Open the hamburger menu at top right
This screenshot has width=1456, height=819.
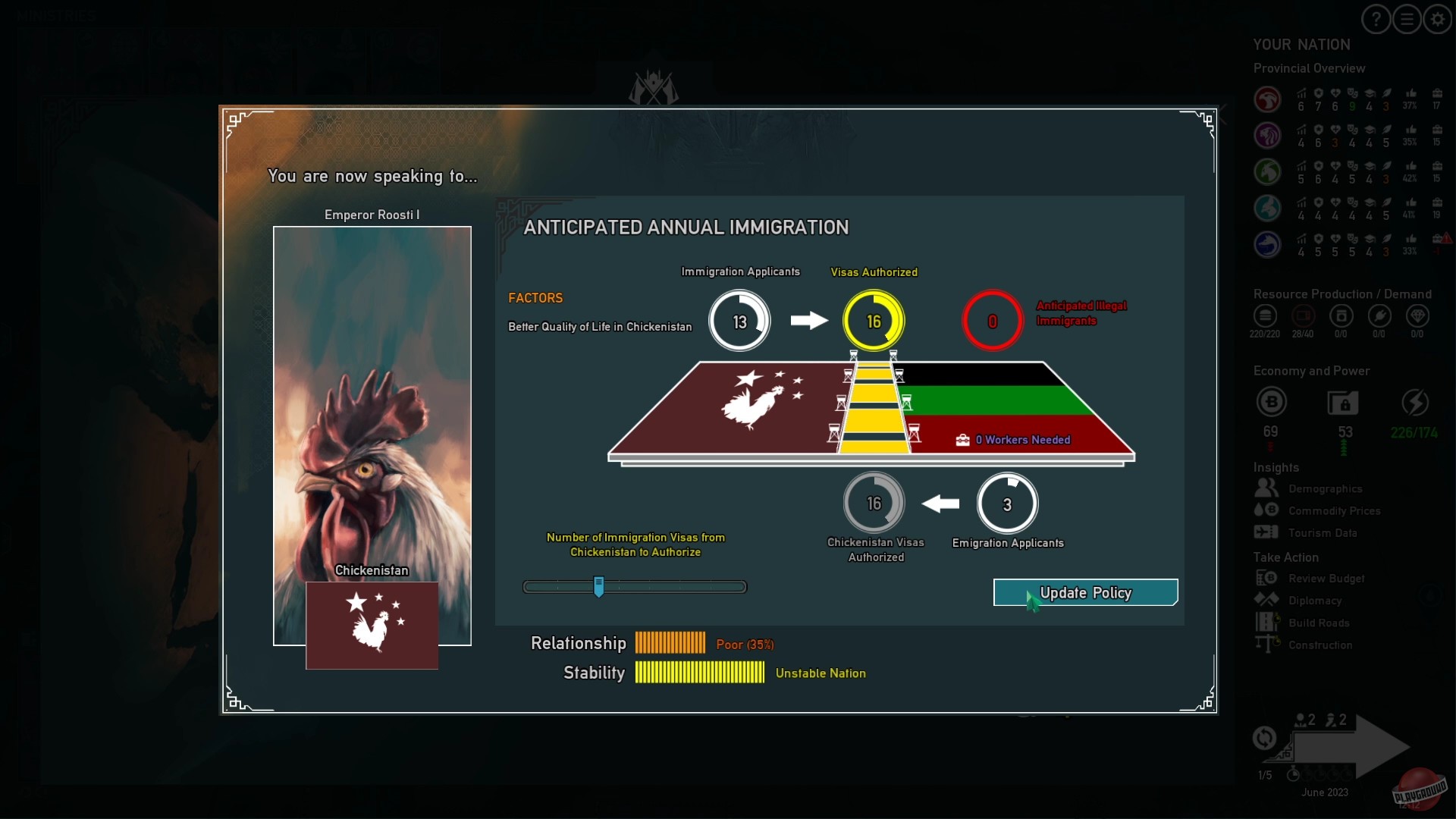click(x=1407, y=19)
